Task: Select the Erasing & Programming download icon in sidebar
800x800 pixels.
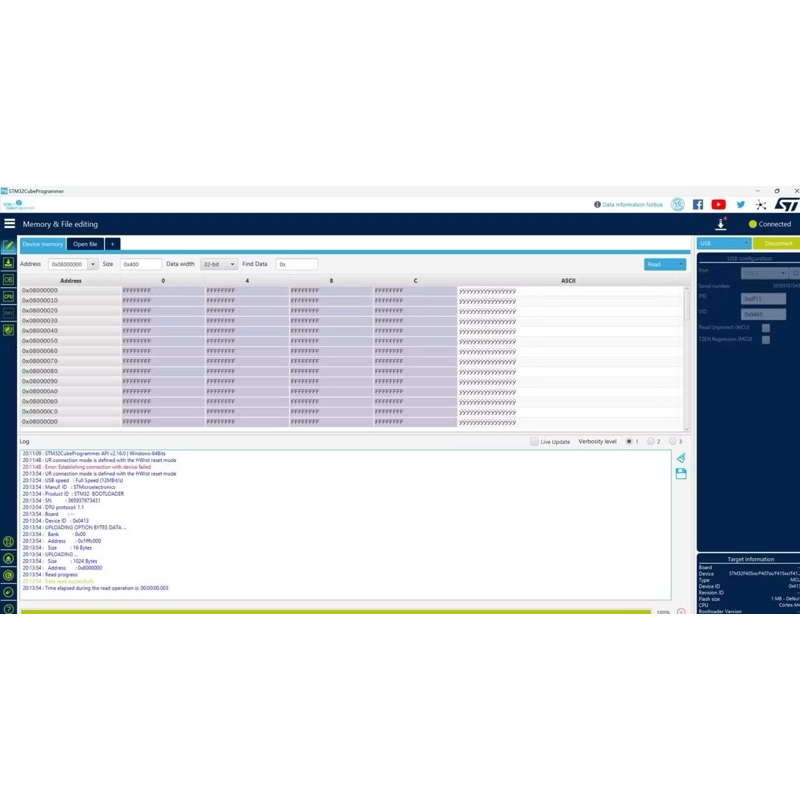Action: [x=9, y=263]
